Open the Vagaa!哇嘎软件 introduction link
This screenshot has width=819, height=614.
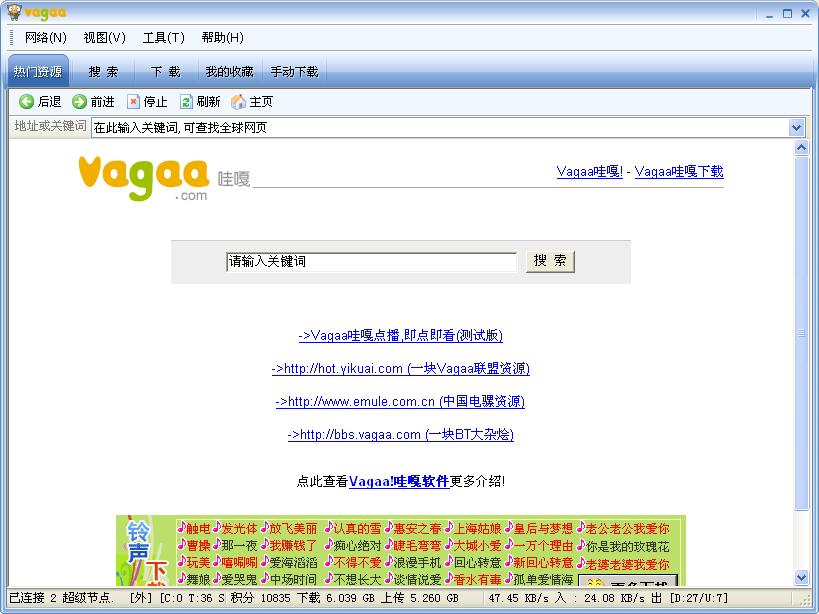(x=399, y=481)
